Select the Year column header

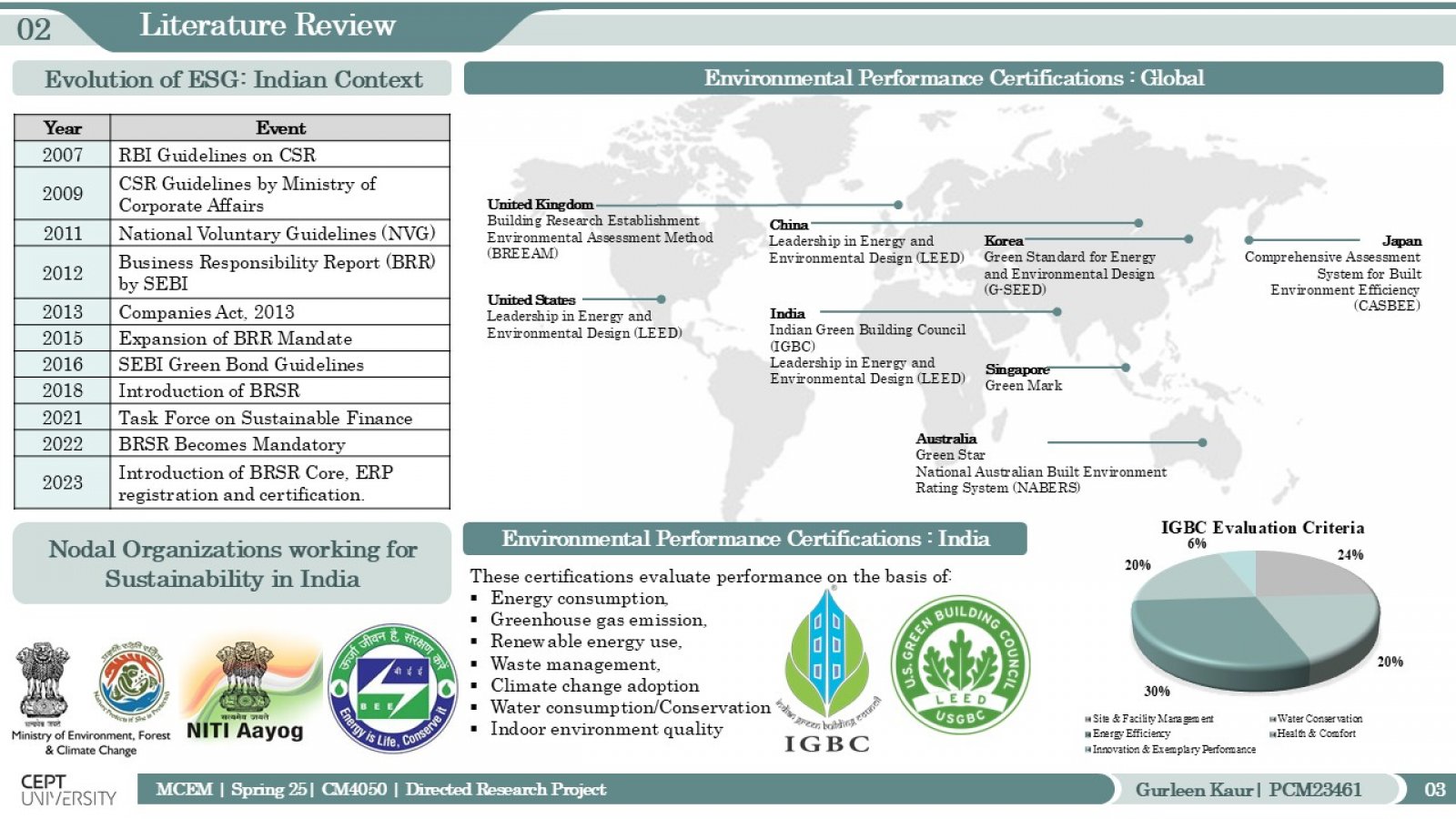coord(62,127)
